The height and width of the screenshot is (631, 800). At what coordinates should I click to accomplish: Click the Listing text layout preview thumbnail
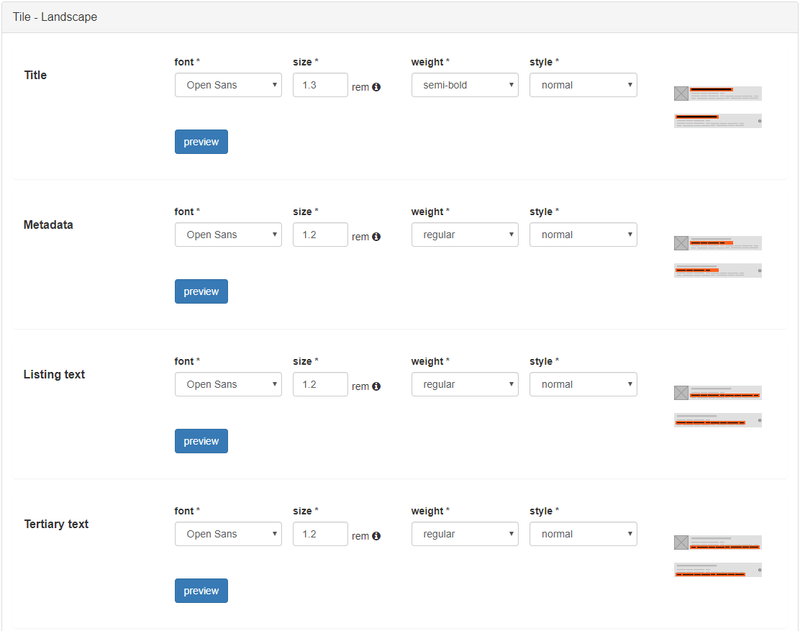(718, 406)
